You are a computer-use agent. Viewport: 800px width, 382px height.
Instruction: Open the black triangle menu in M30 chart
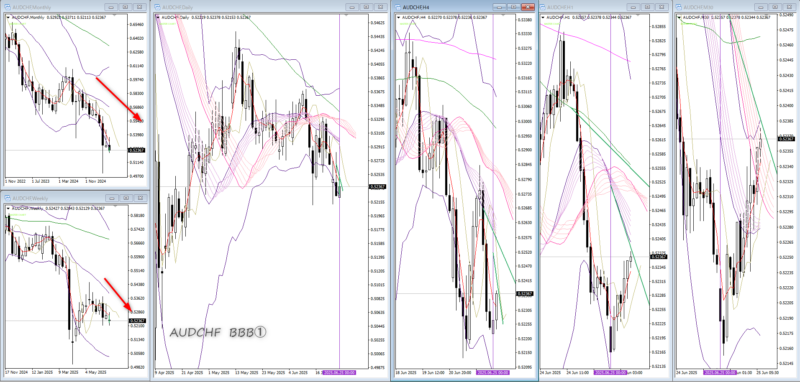(679, 17)
